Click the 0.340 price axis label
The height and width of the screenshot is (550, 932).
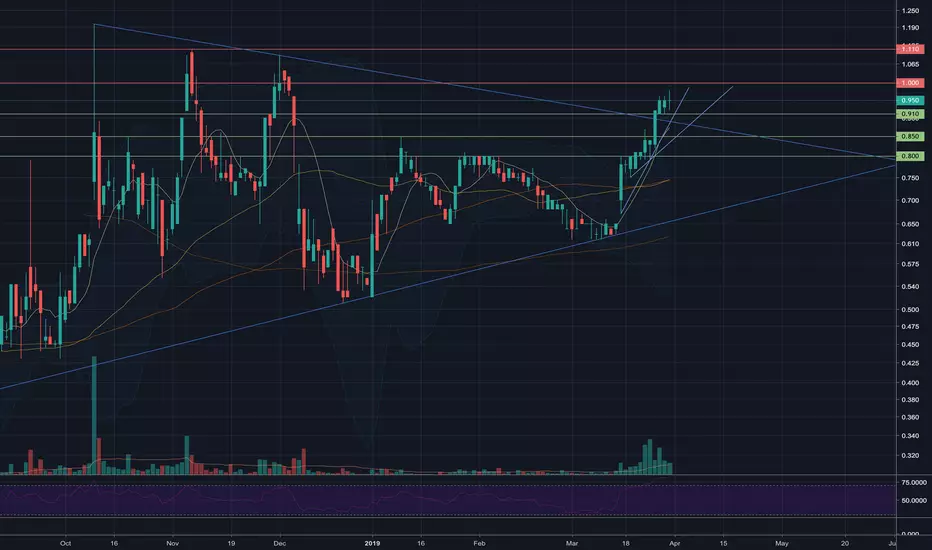pyautogui.click(x=910, y=436)
